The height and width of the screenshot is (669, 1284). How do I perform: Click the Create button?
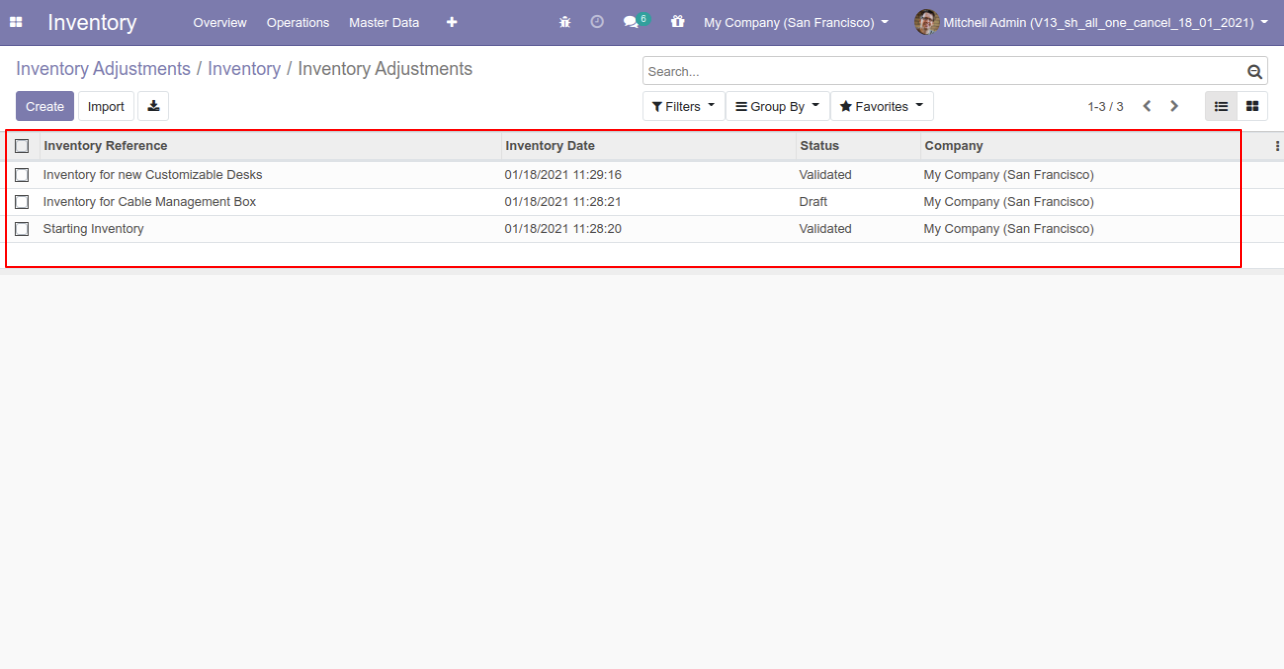(45, 106)
